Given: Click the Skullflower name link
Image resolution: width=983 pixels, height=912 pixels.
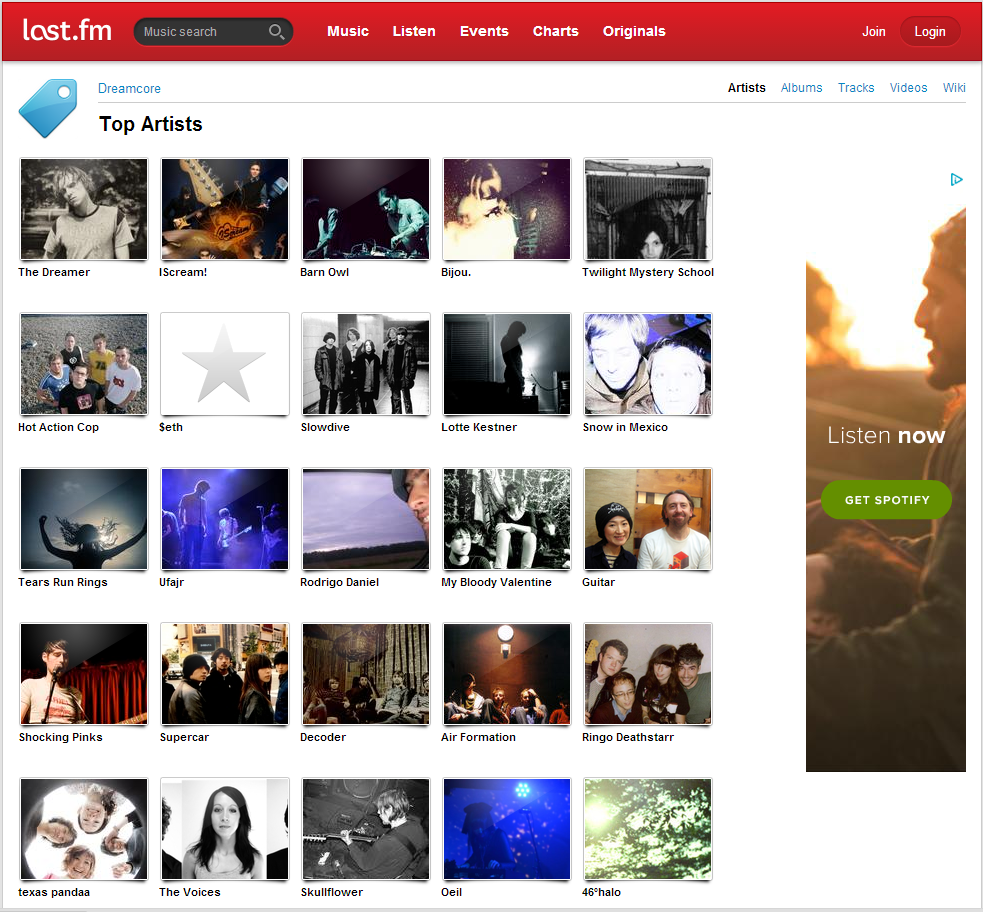Looking at the screenshot, I should pyautogui.click(x=332, y=892).
